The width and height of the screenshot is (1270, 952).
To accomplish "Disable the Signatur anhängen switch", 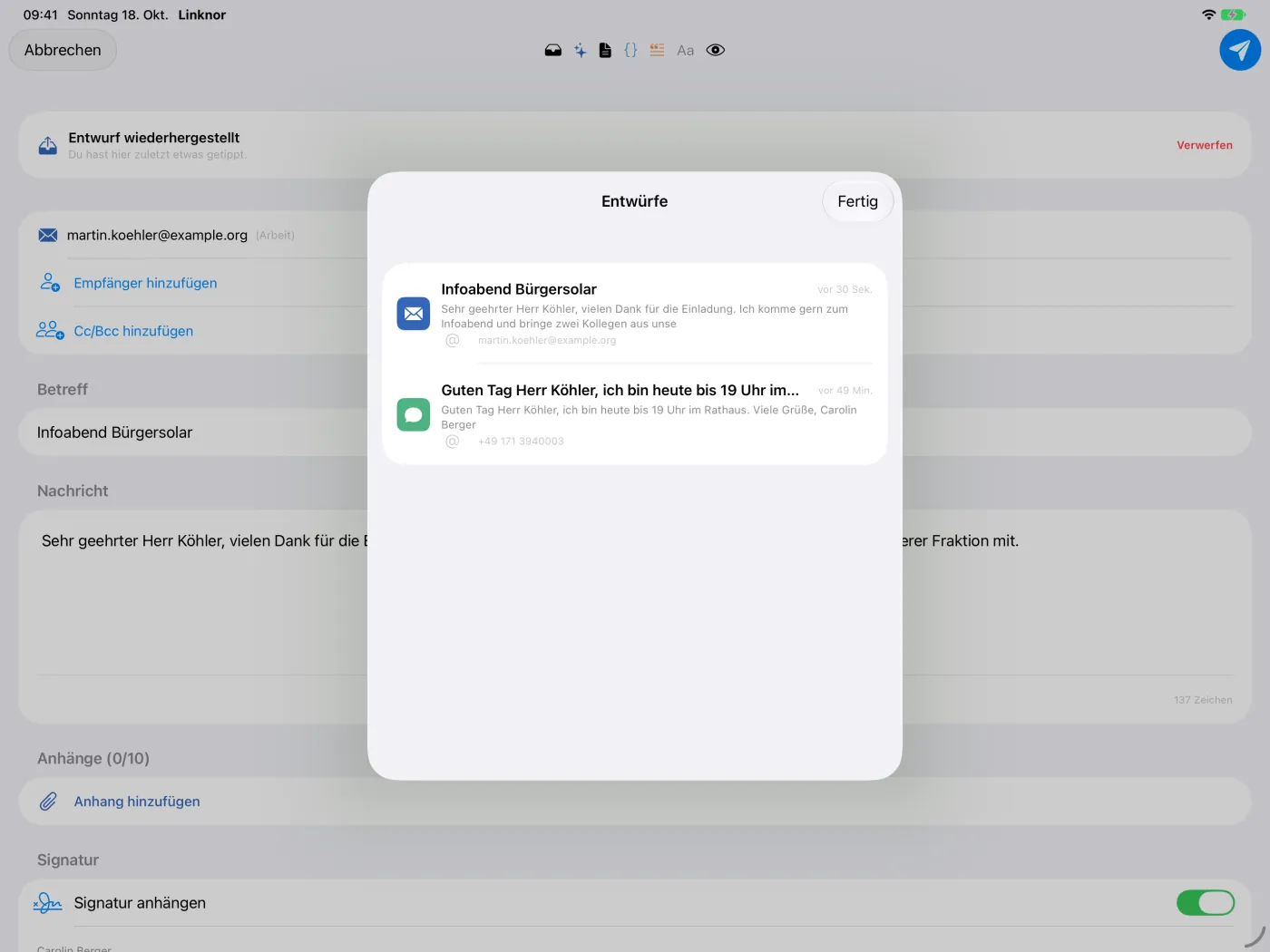I will [x=1206, y=903].
